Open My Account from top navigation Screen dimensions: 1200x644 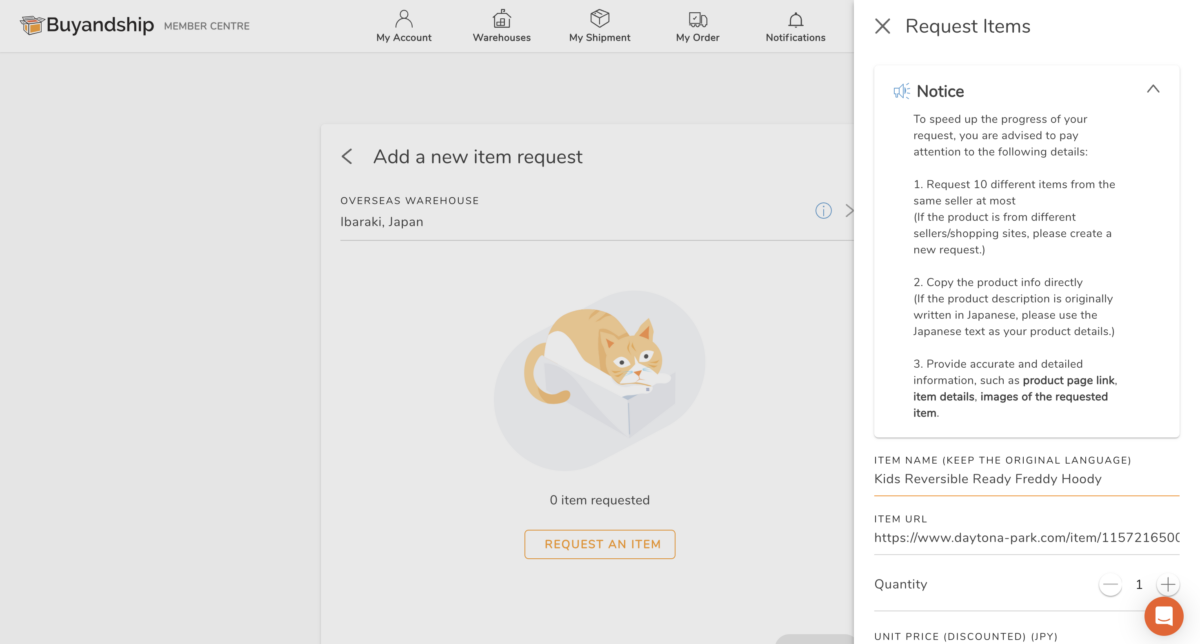coord(404,19)
